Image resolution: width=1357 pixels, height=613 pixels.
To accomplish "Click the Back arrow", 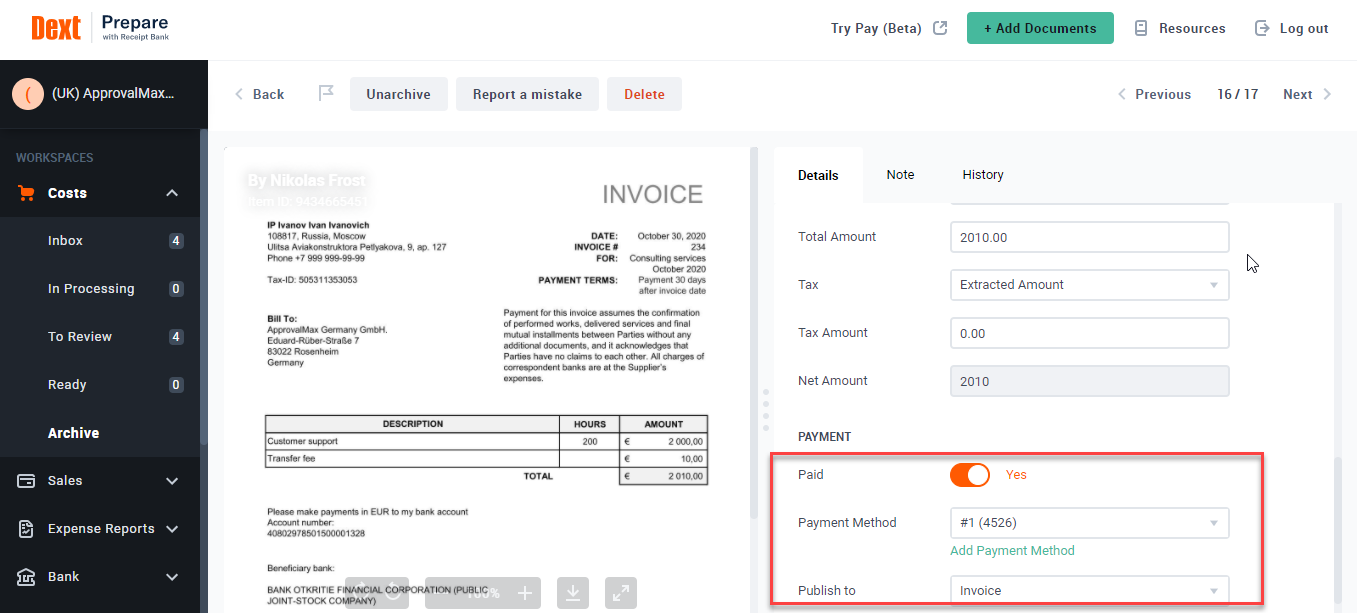I will pyautogui.click(x=239, y=94).
